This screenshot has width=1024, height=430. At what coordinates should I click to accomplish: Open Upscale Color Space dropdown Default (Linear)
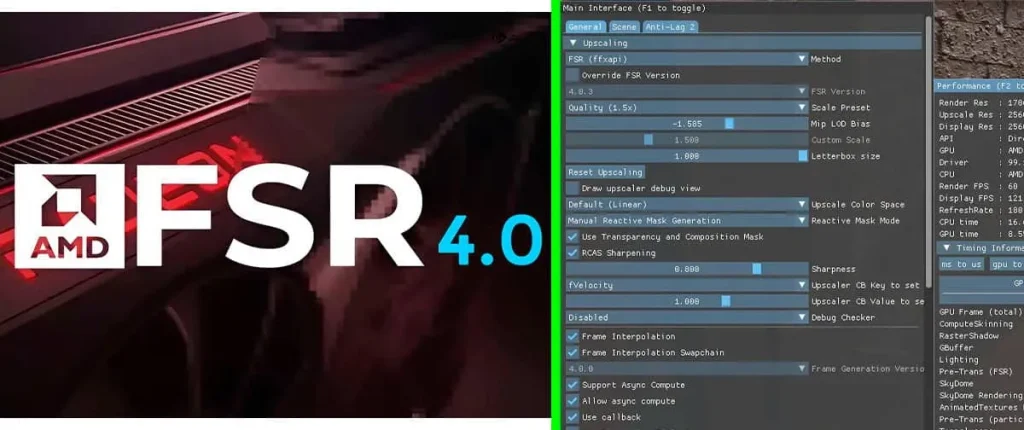[x=687, y=205]
